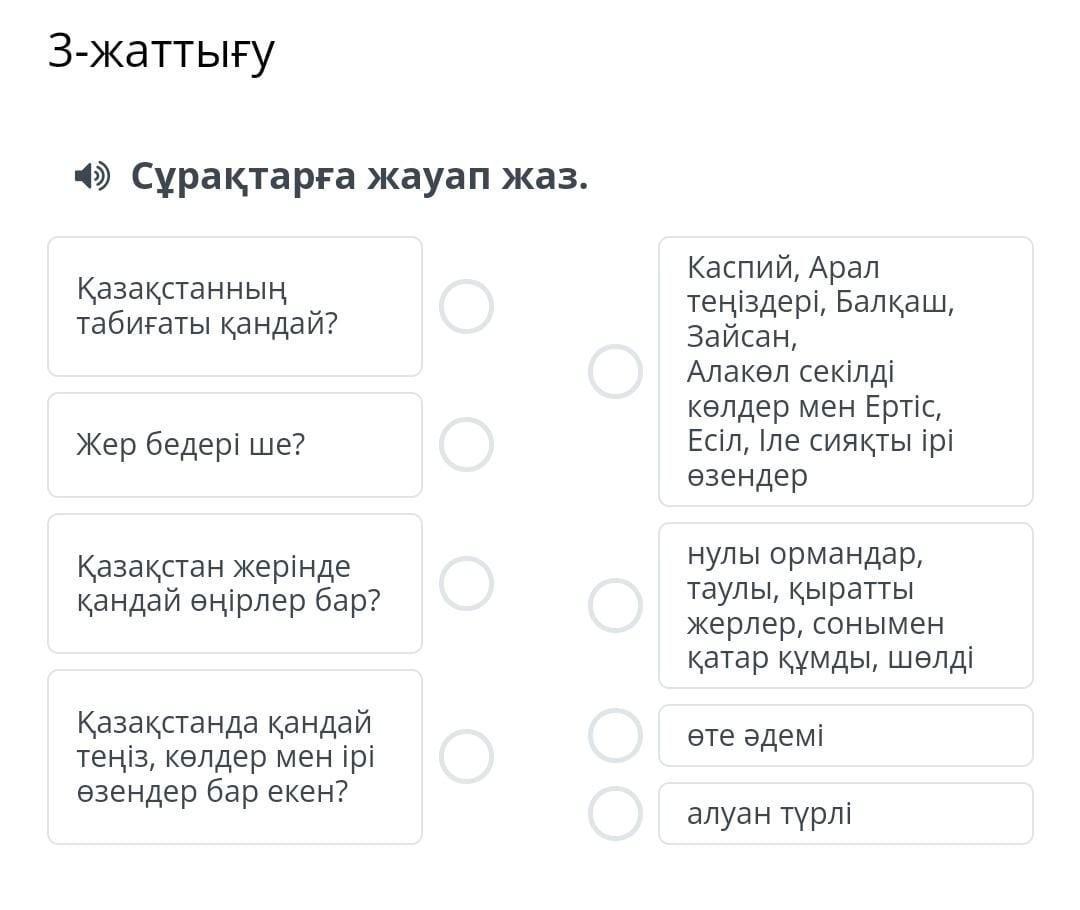Click the 'Каспий, Арал теңіздері' answer card
Viewport: 1080px width, 910px height.
point(845,372)
